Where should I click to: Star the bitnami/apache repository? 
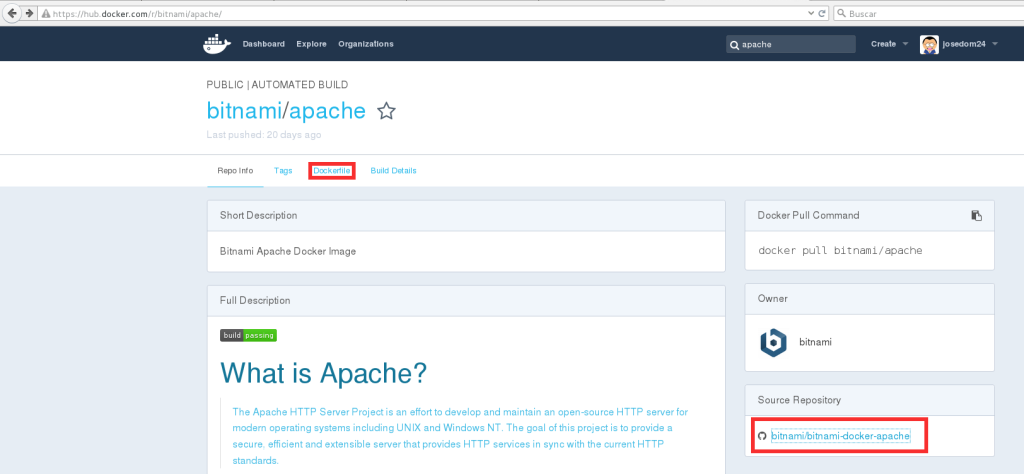[x=387, y=111]
